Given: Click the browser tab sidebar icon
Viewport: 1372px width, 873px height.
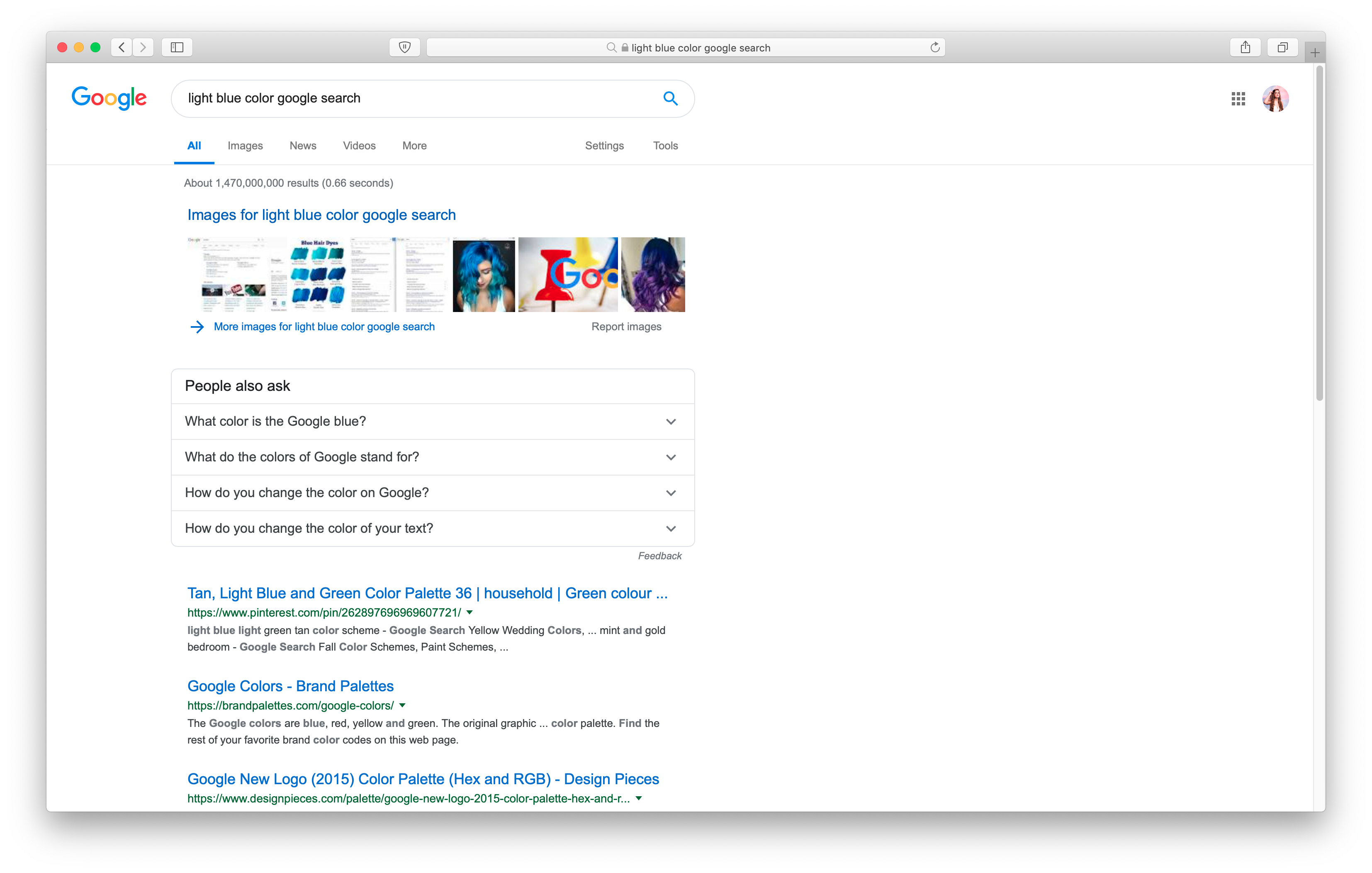Looking at the screenshot, I should point(178,47).
